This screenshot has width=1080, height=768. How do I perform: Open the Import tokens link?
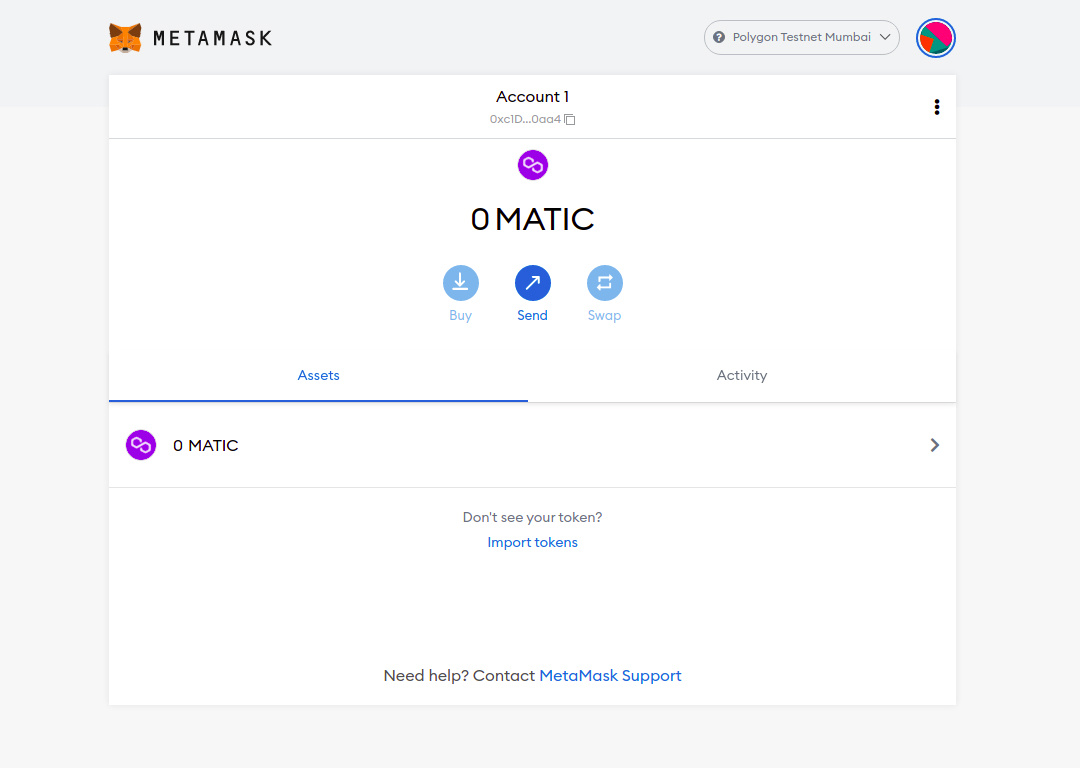coord(532,542)
